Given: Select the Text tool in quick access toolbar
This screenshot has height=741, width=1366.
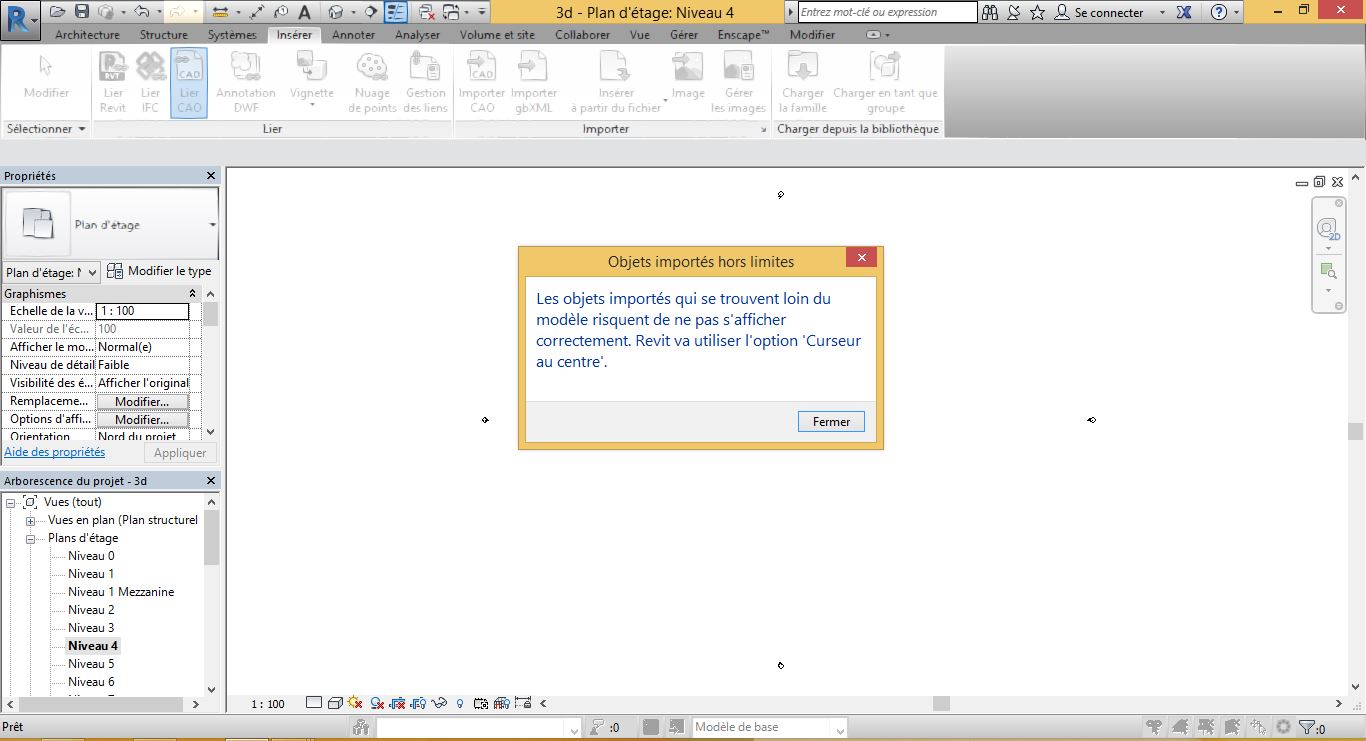Looking at the screenshot, I should point(304,12).
